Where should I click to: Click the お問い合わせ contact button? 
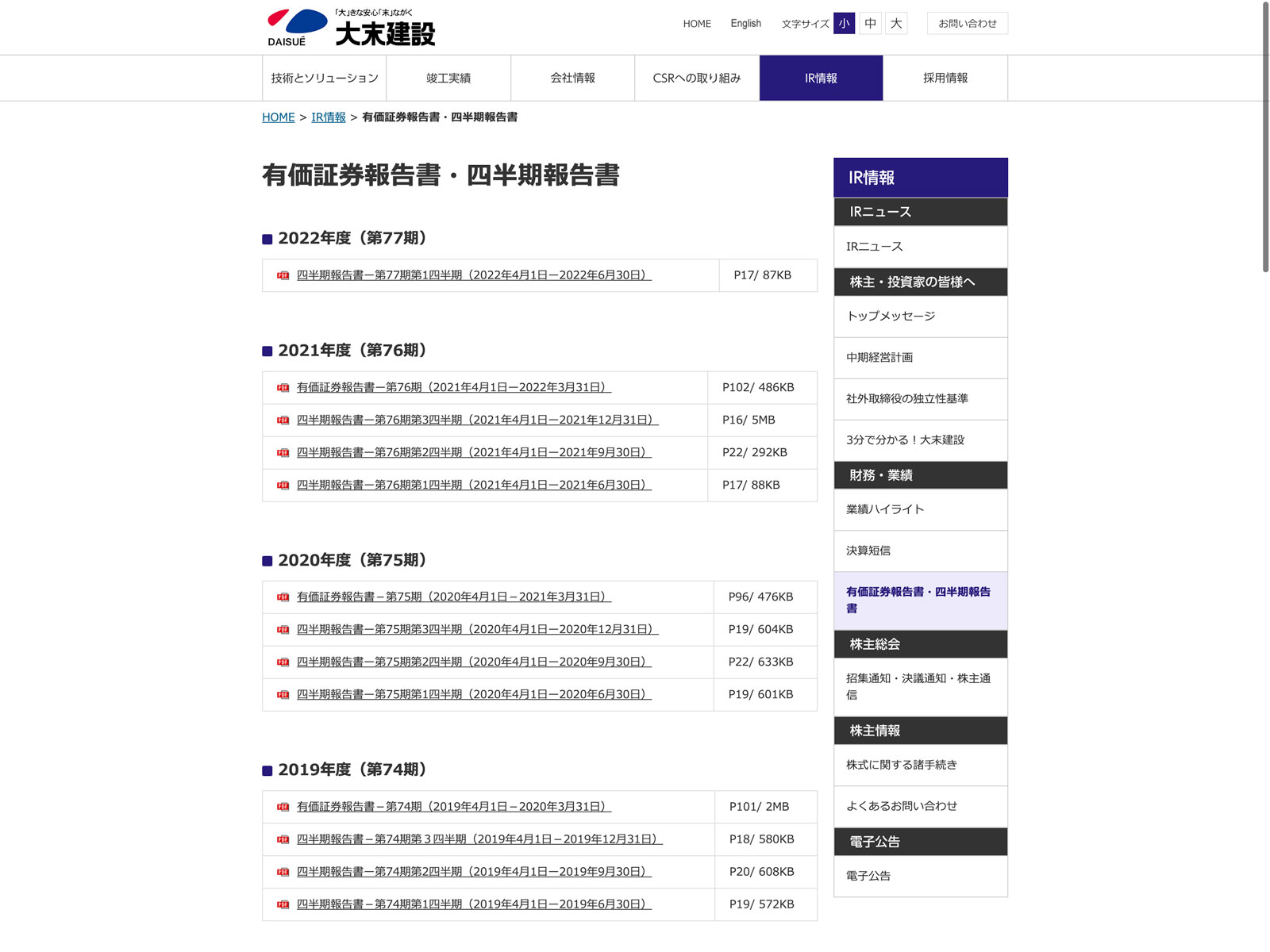point(967,23)
